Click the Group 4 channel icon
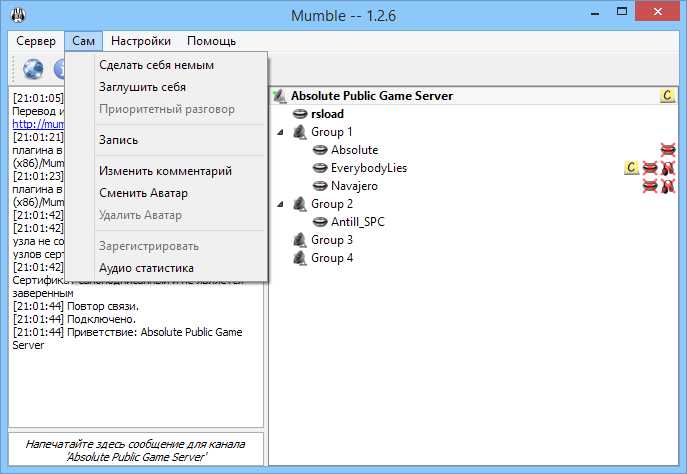This screenshot has height=474, width=687. point(300,258)
